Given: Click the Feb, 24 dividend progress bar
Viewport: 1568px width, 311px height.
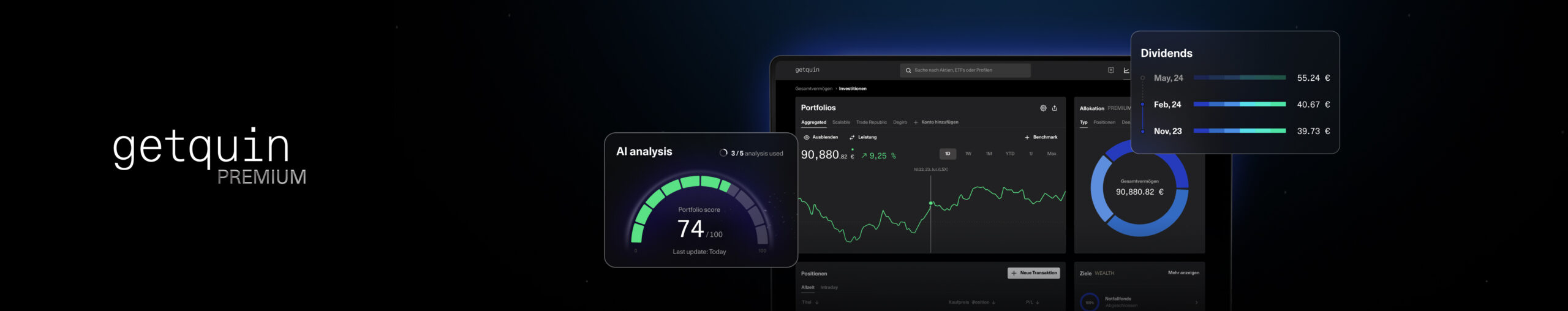Looking at the screenshot, I should [x=1239, y=105].
